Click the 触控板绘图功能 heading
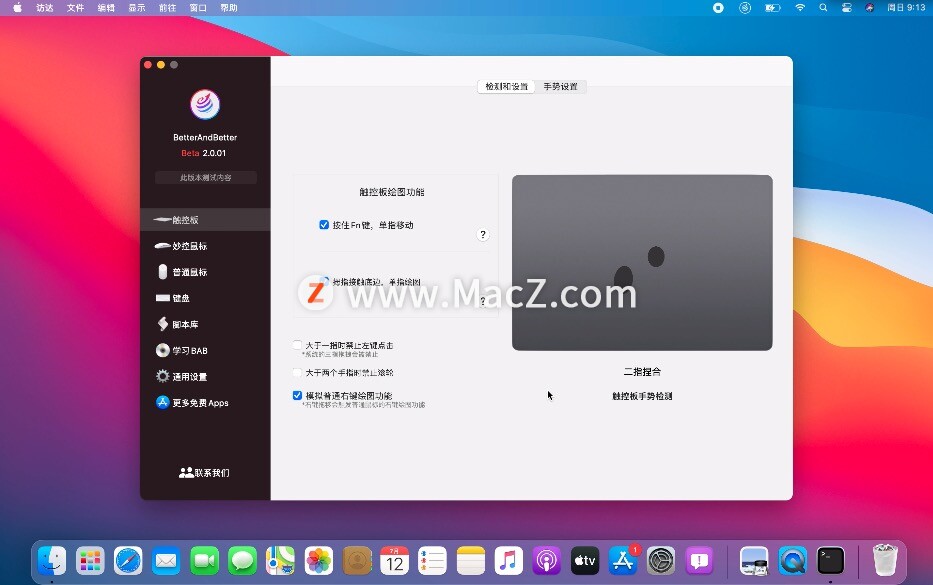This screenshot has height=585, width=933. click(392, 192)
